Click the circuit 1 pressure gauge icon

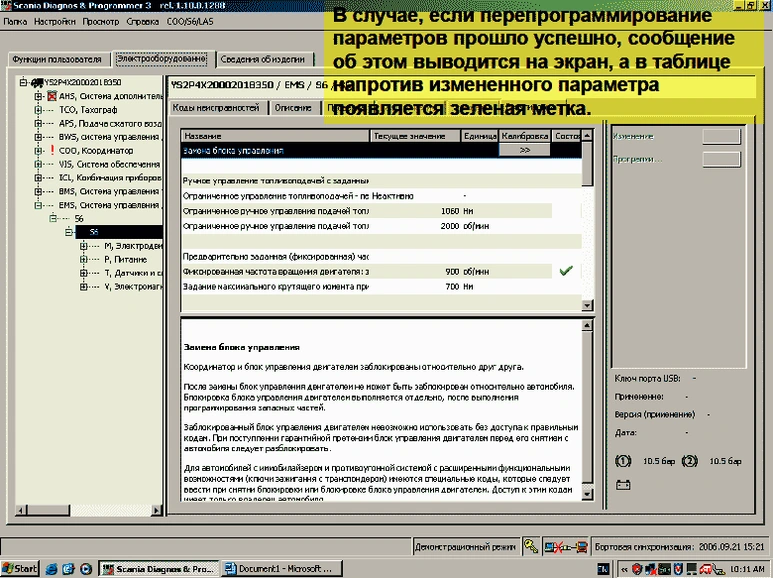[x=621, y=462]
